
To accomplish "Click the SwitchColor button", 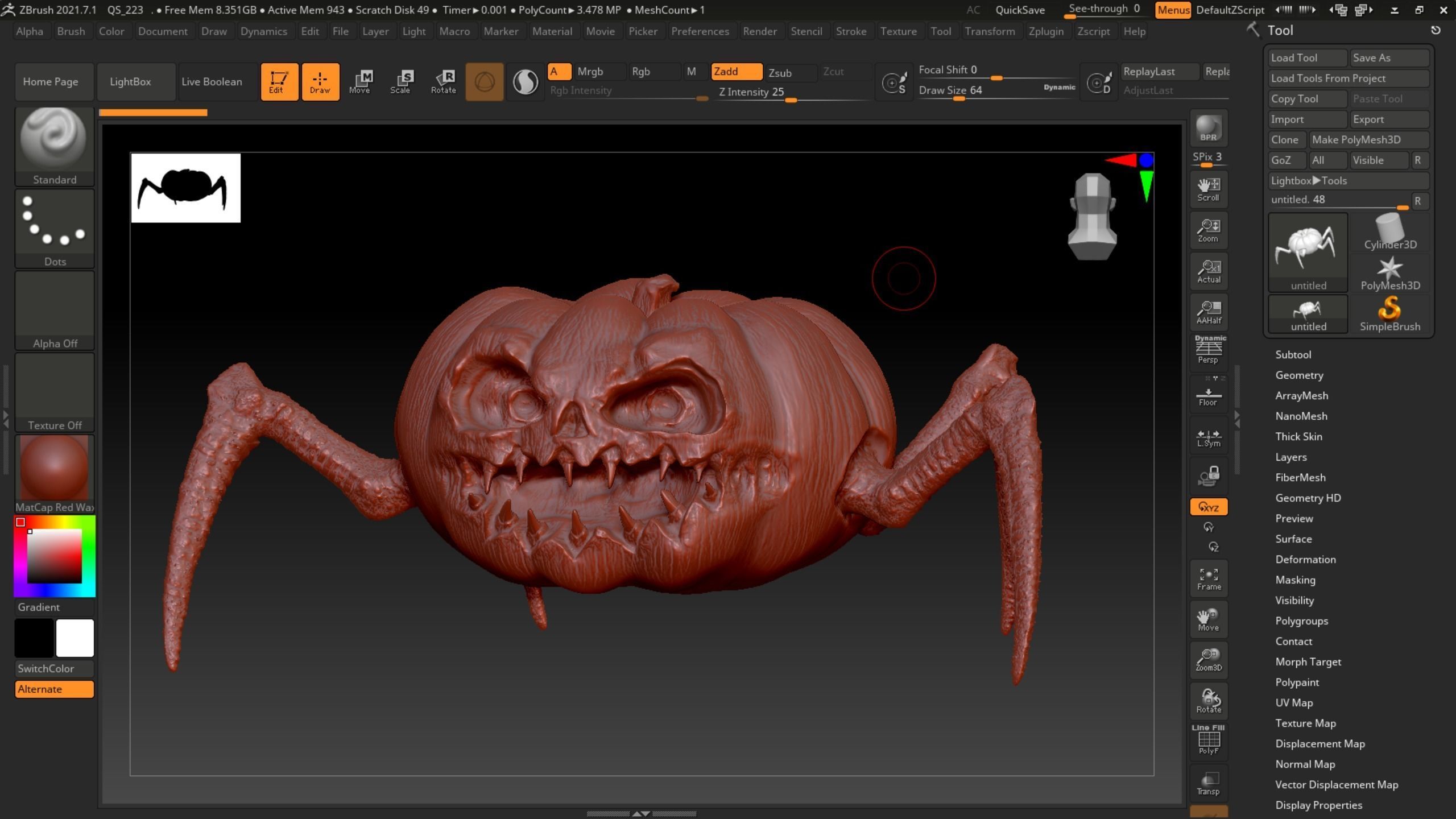I will (55, 668).
